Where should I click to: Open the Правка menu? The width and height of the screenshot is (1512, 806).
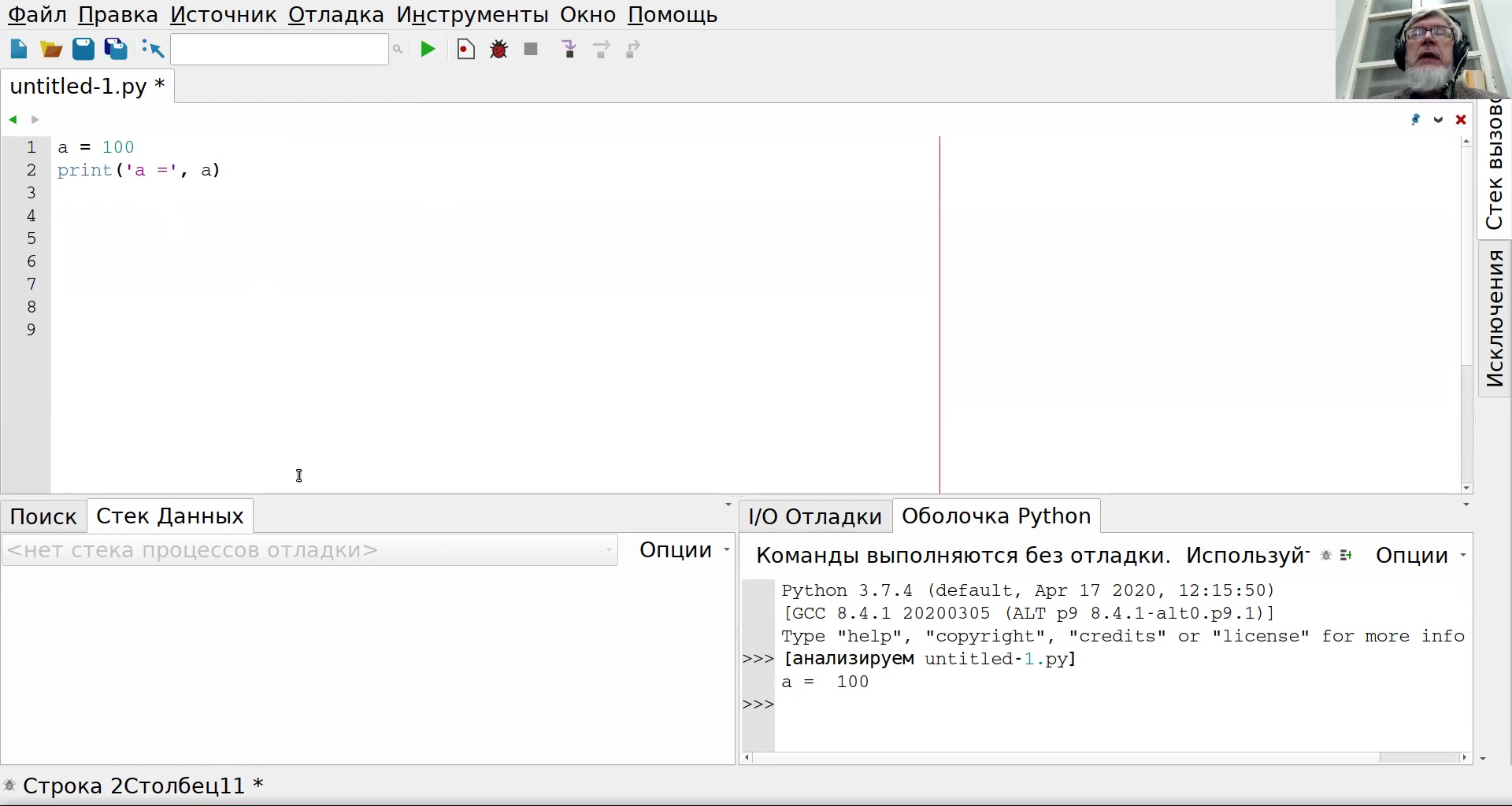pos(118,15)
